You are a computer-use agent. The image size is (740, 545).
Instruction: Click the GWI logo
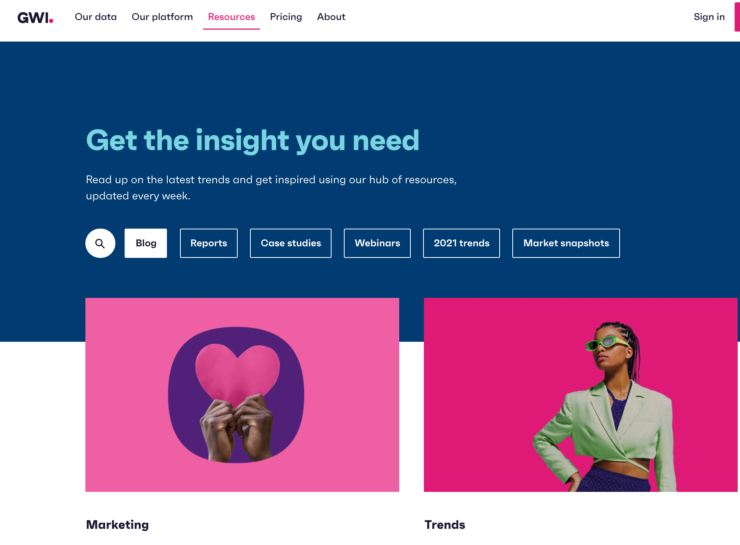[35, 18]
